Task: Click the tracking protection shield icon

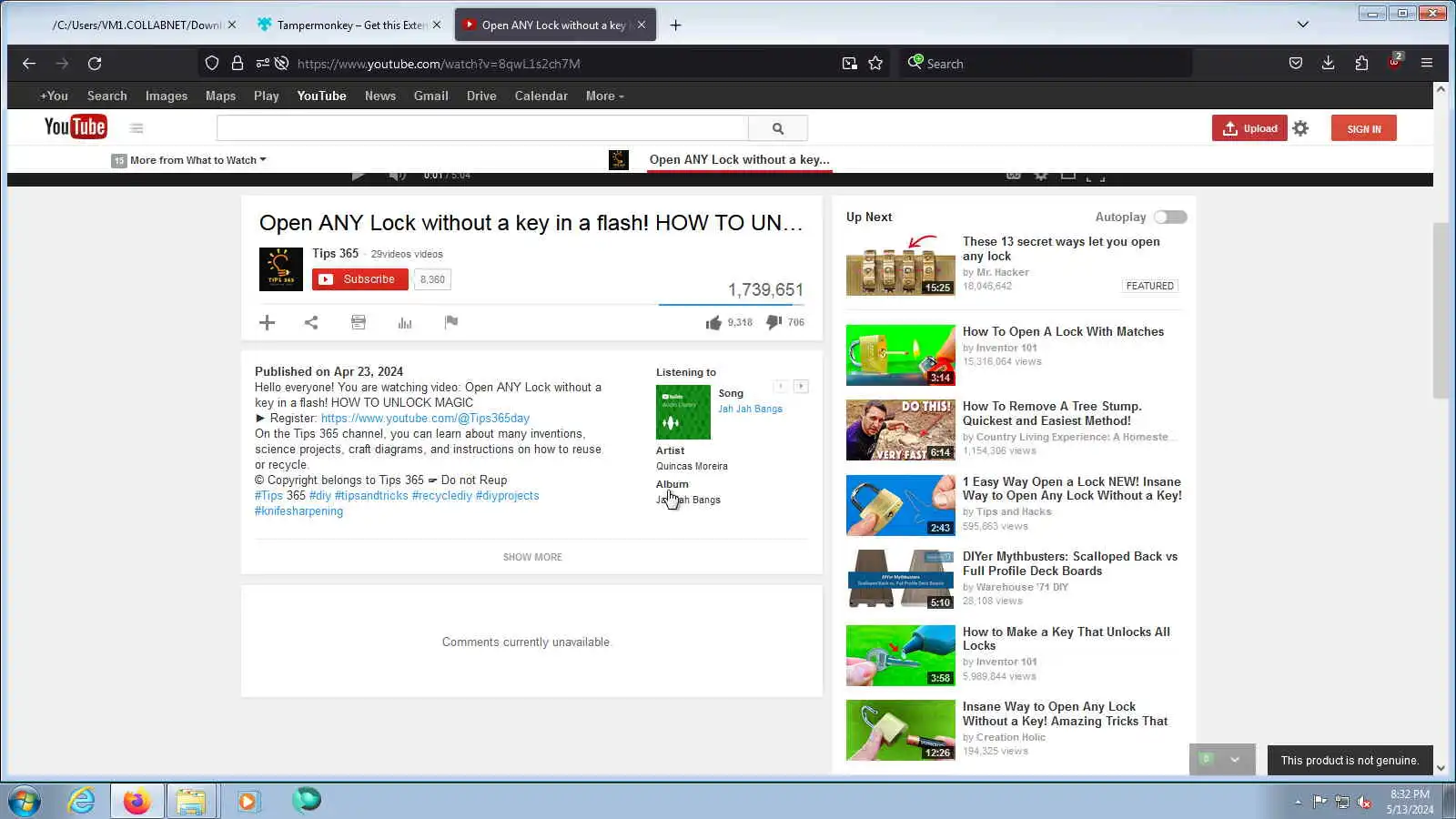Action: click(212, 64)
